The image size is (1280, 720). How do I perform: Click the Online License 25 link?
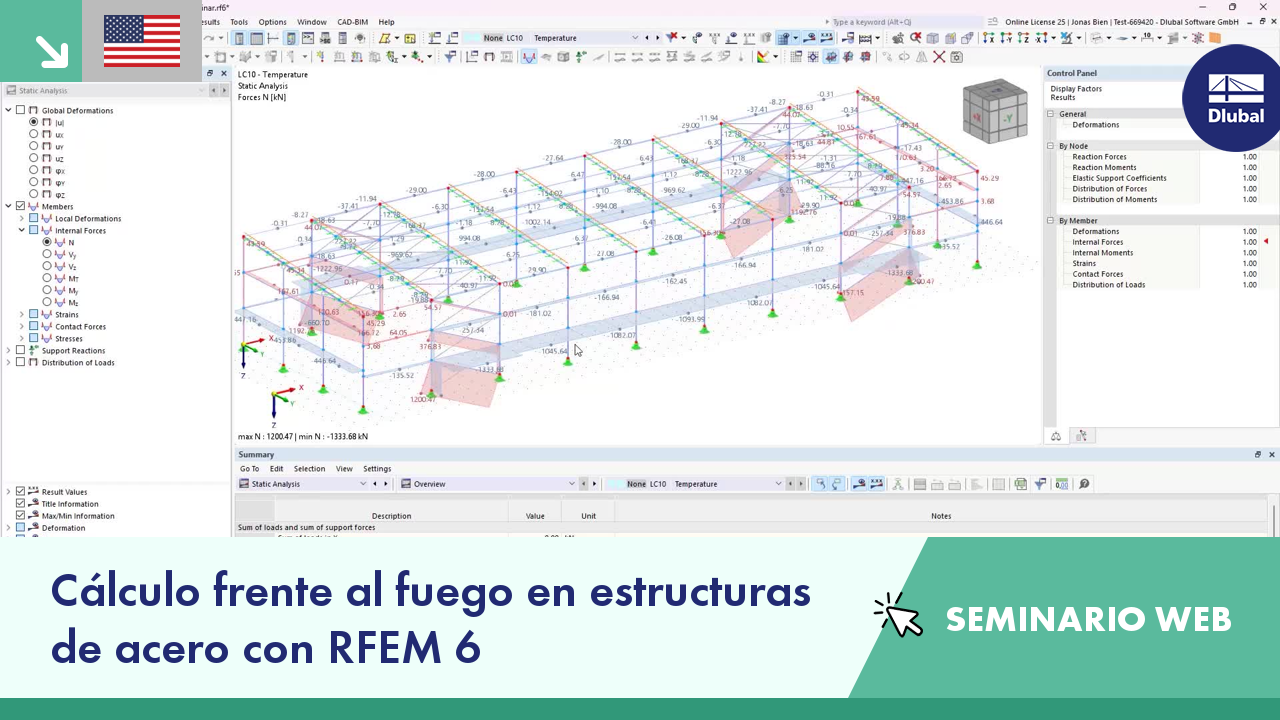click(x=1035, y=21)
